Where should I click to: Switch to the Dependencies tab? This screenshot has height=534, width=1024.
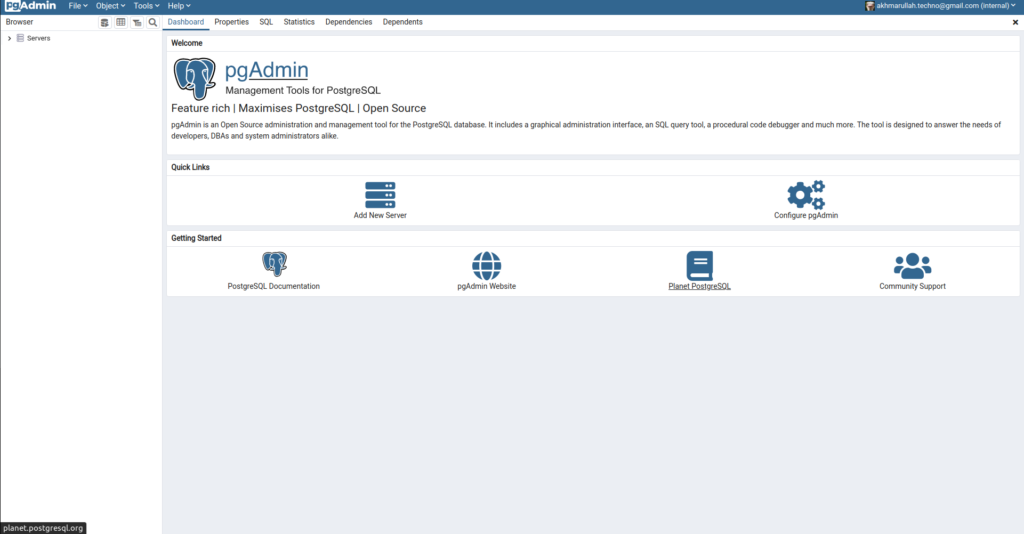coord(349,22)
